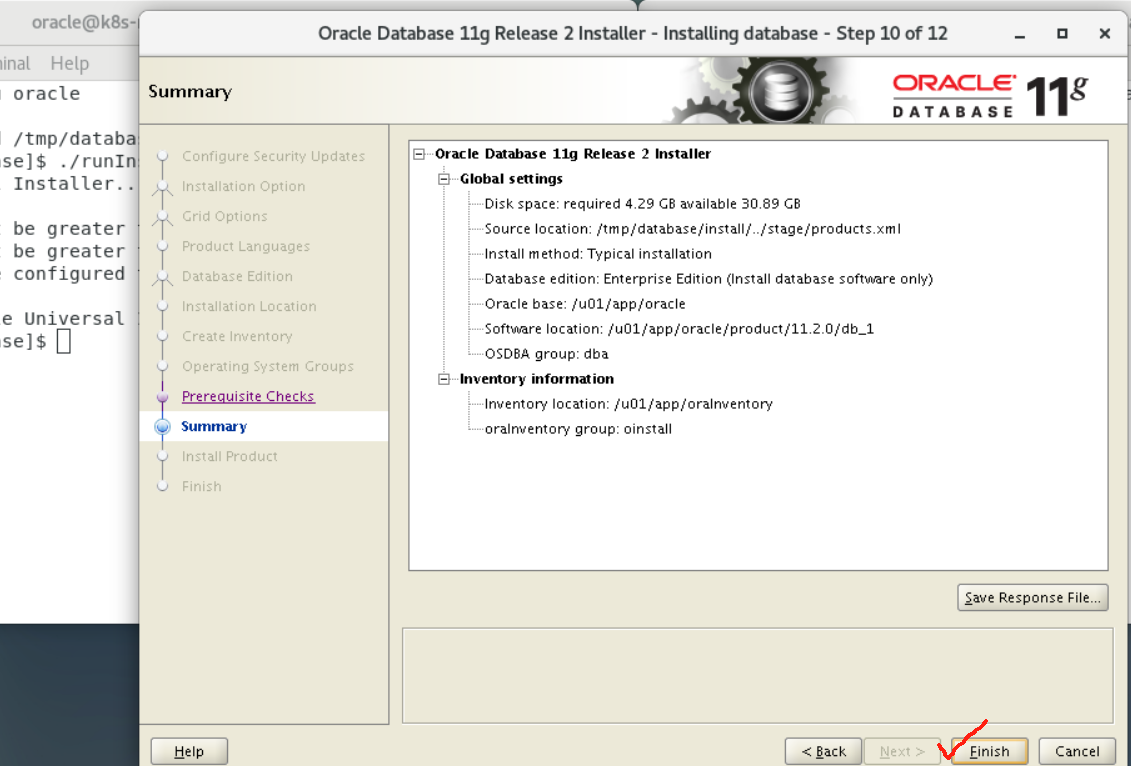Collapse the Oracle Database 11g Release 2 Installer node
1131x766 pixels.
(419, 154)
